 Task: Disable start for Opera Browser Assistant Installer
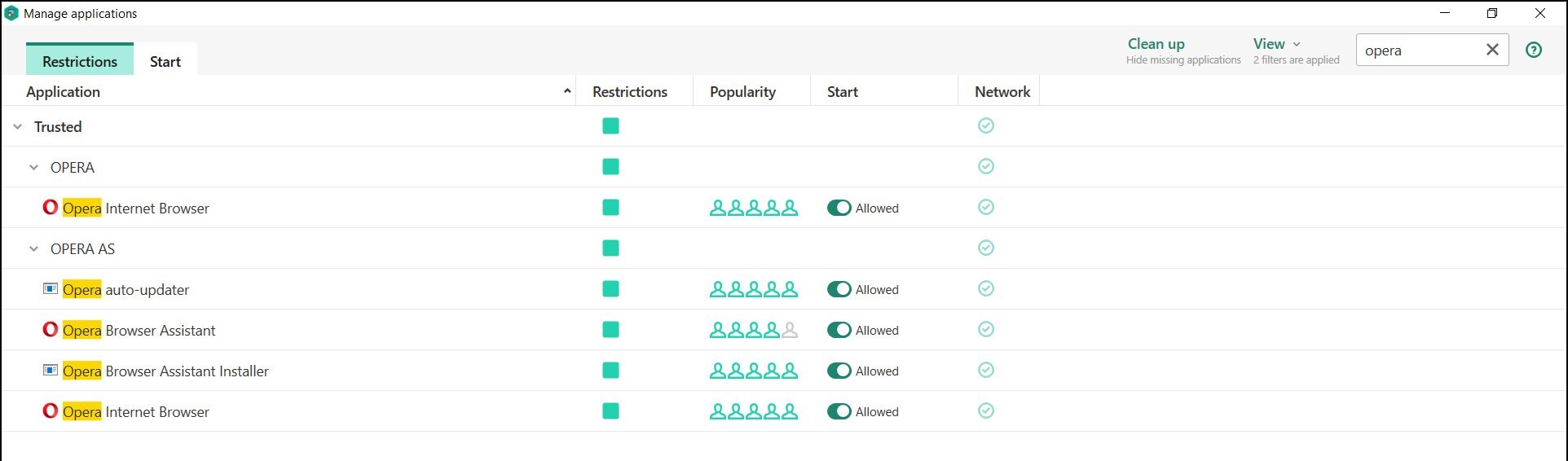(x=839, y=371)
